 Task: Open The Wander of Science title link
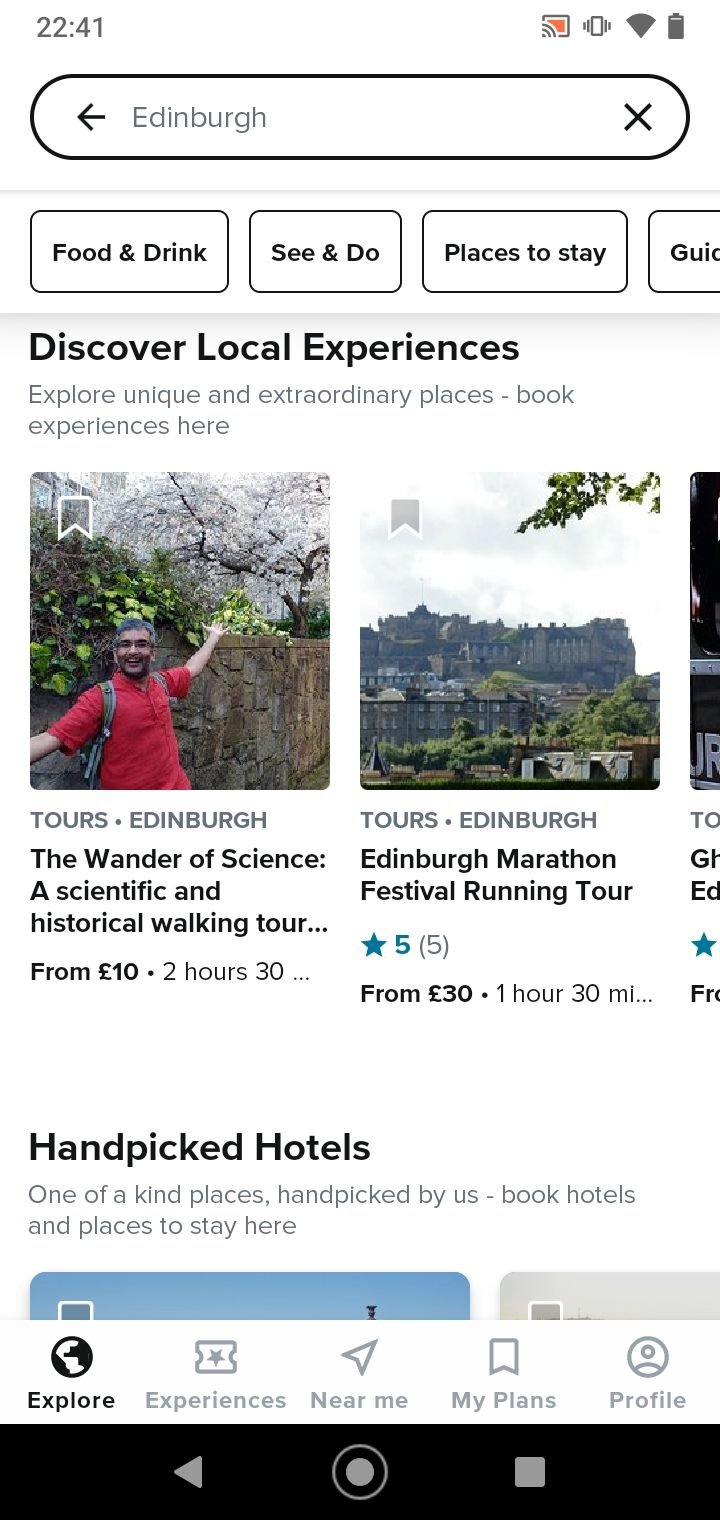point(179,890)
